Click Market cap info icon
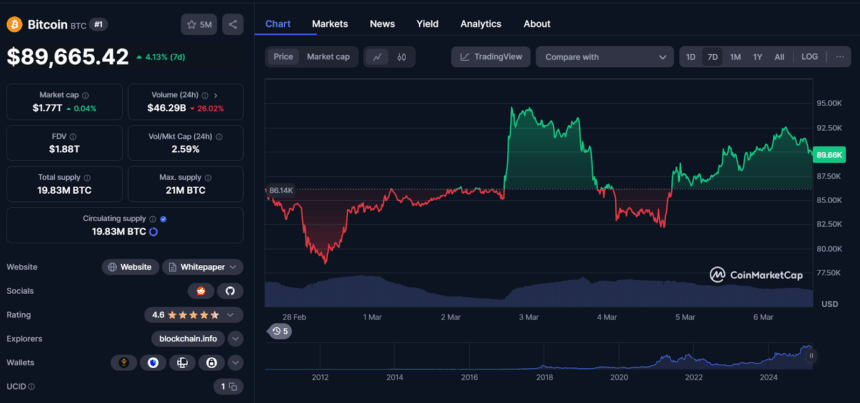The image size is (860, 403). (85, 95)
